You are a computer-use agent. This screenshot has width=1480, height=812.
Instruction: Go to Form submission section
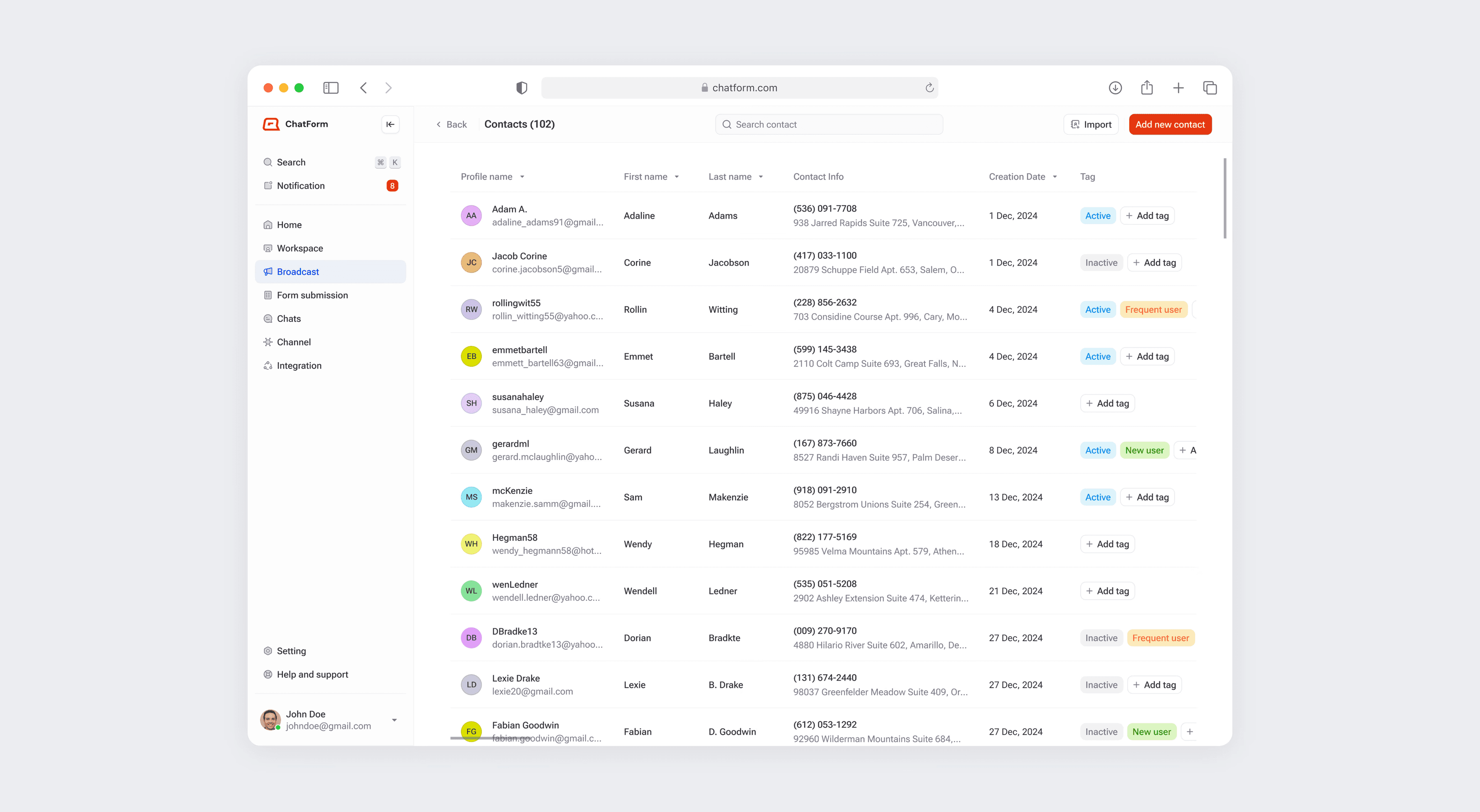[x=313, y=295]
